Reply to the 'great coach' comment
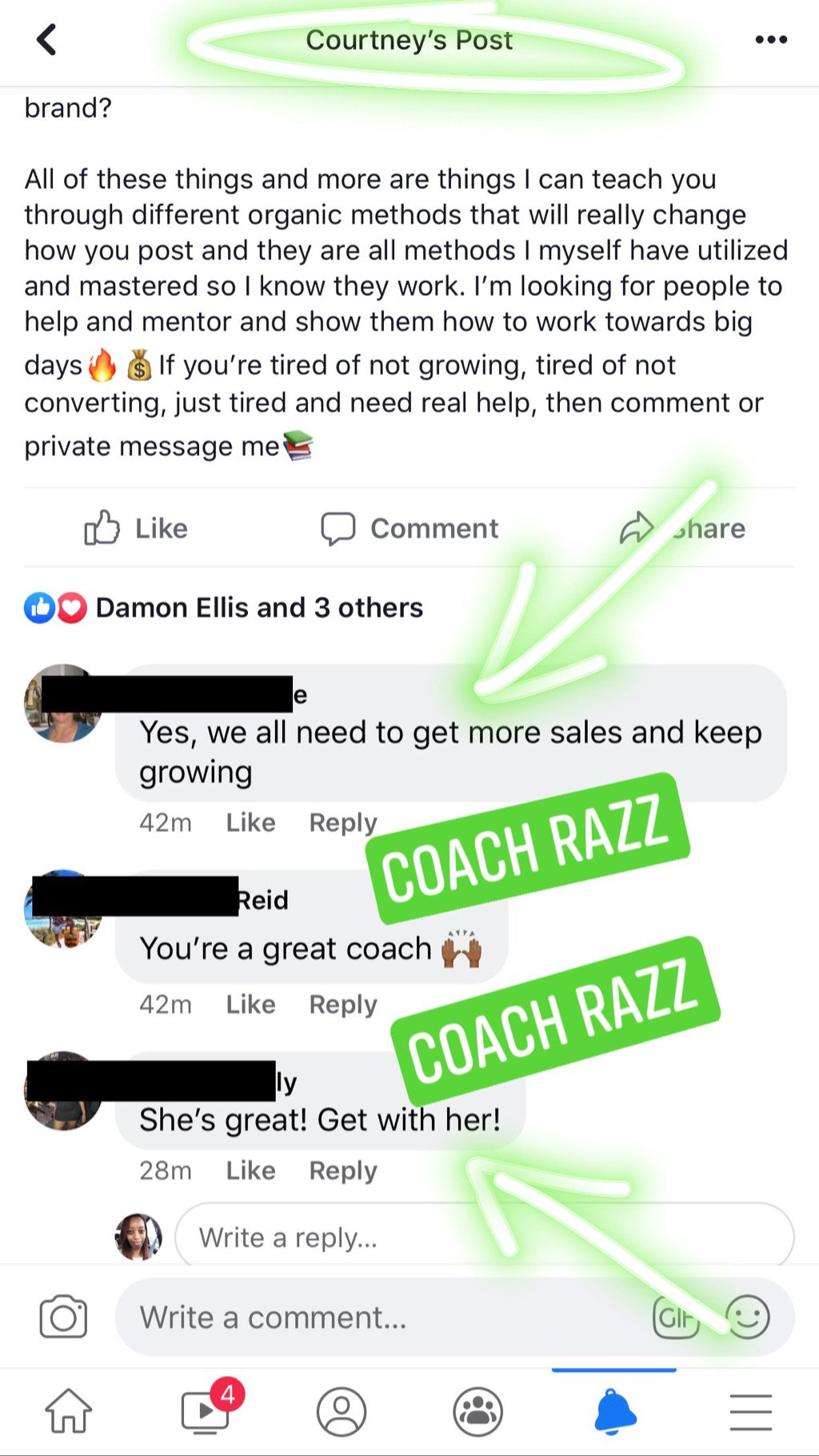This screenshot has width=819, height=1456. pos(343,1004)
